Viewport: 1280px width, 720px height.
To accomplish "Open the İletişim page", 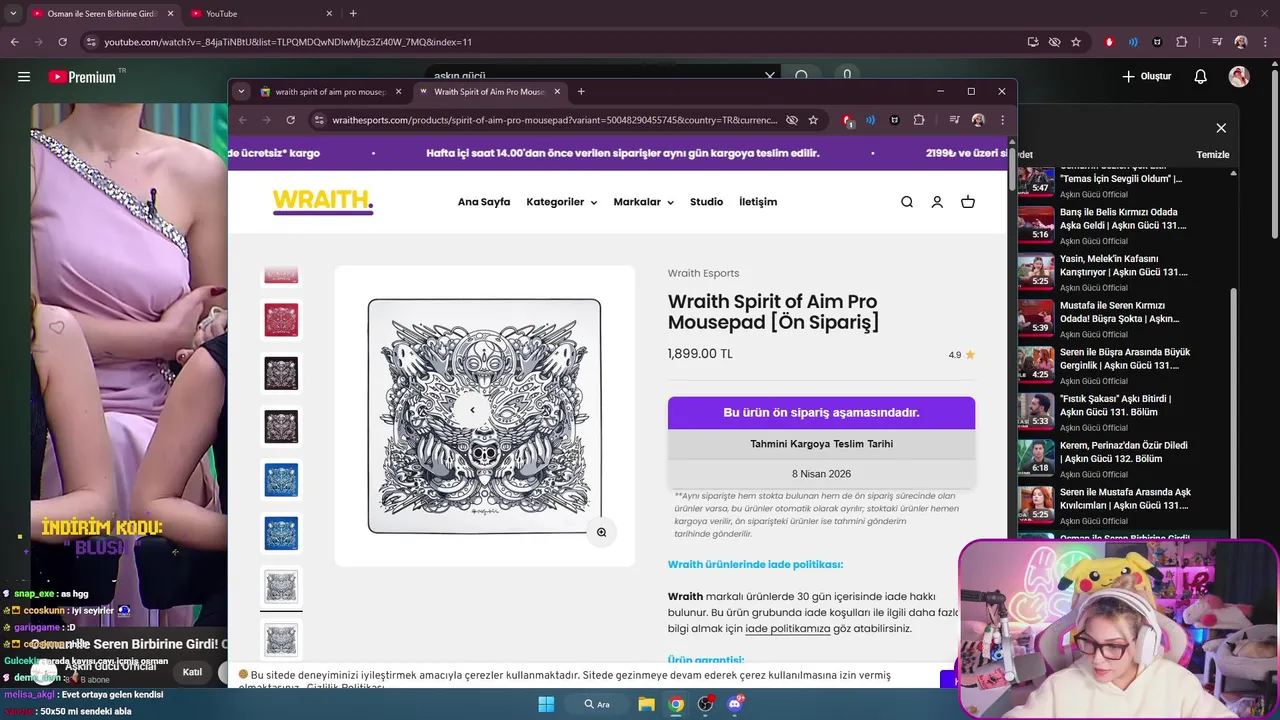I will pyautogui.click(x=758, y=202).
